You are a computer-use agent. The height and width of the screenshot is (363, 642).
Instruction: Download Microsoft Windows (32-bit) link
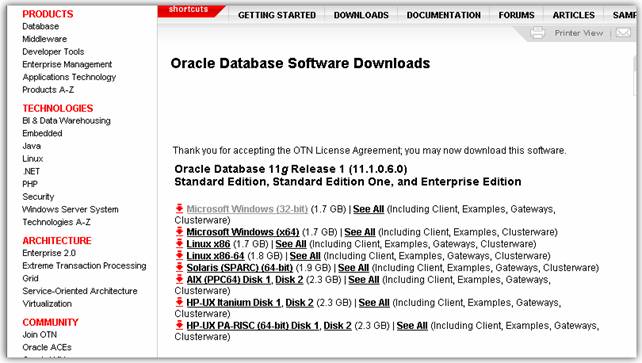tap(247, 209)
